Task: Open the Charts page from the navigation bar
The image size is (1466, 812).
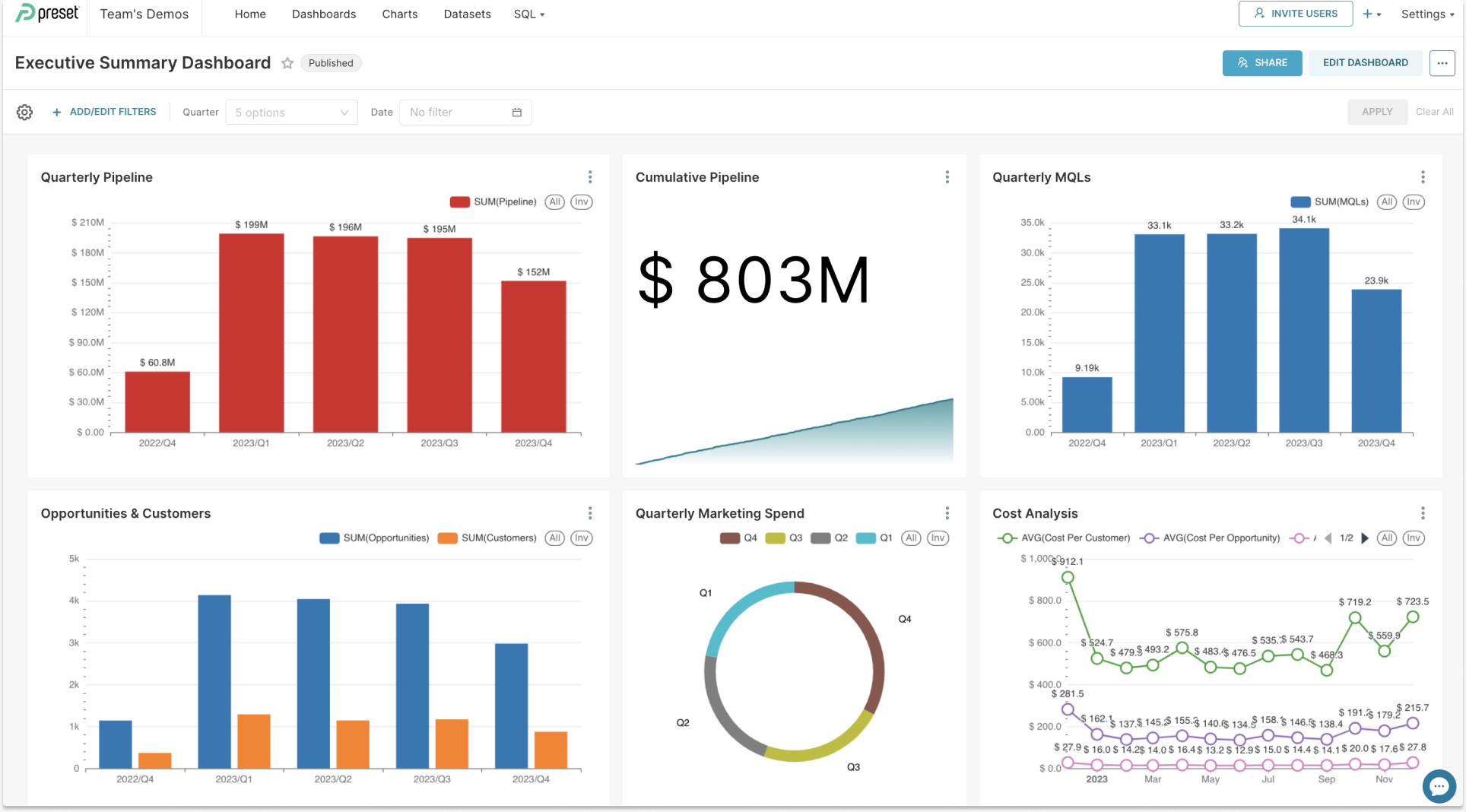Action: 399,14
